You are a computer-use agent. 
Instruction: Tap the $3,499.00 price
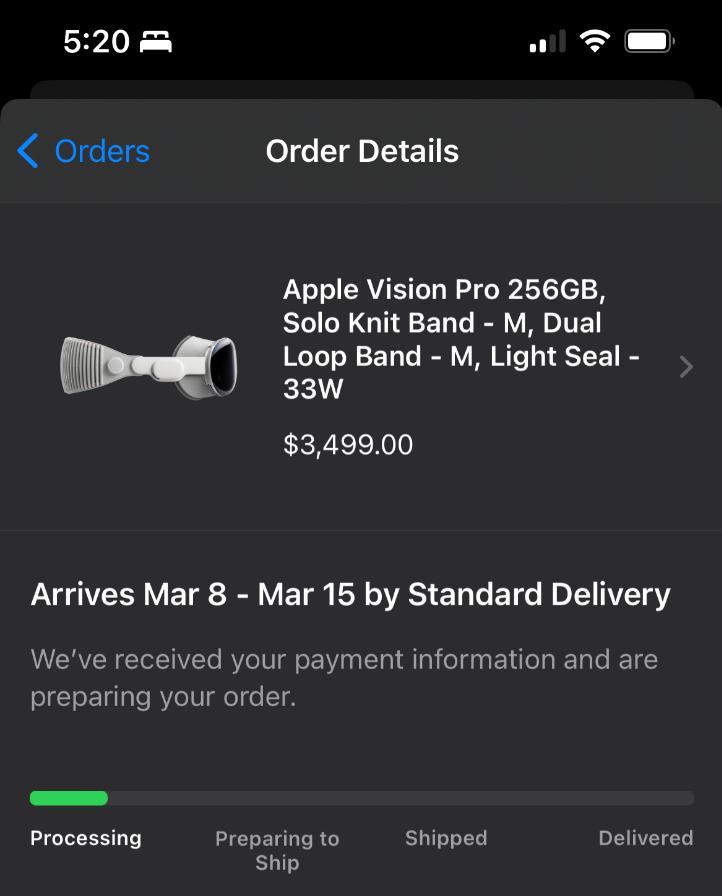348,445
